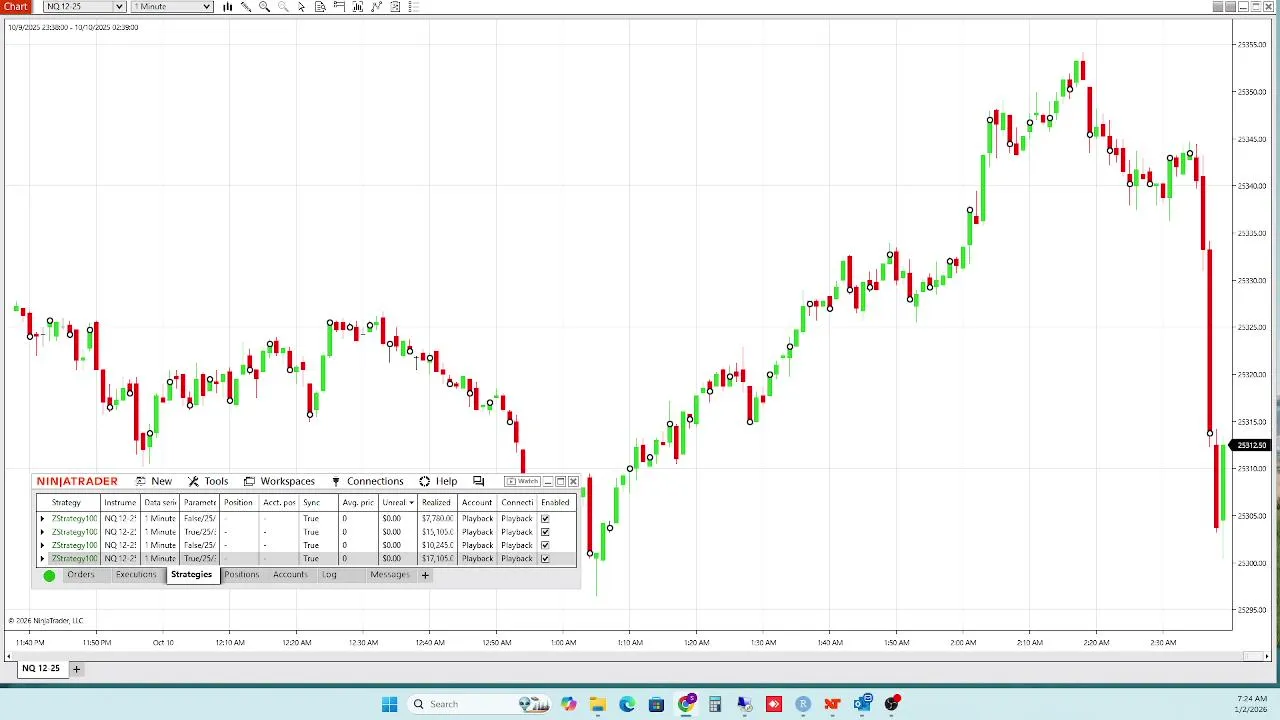Open the Workspaces menu

pos(279,481)
